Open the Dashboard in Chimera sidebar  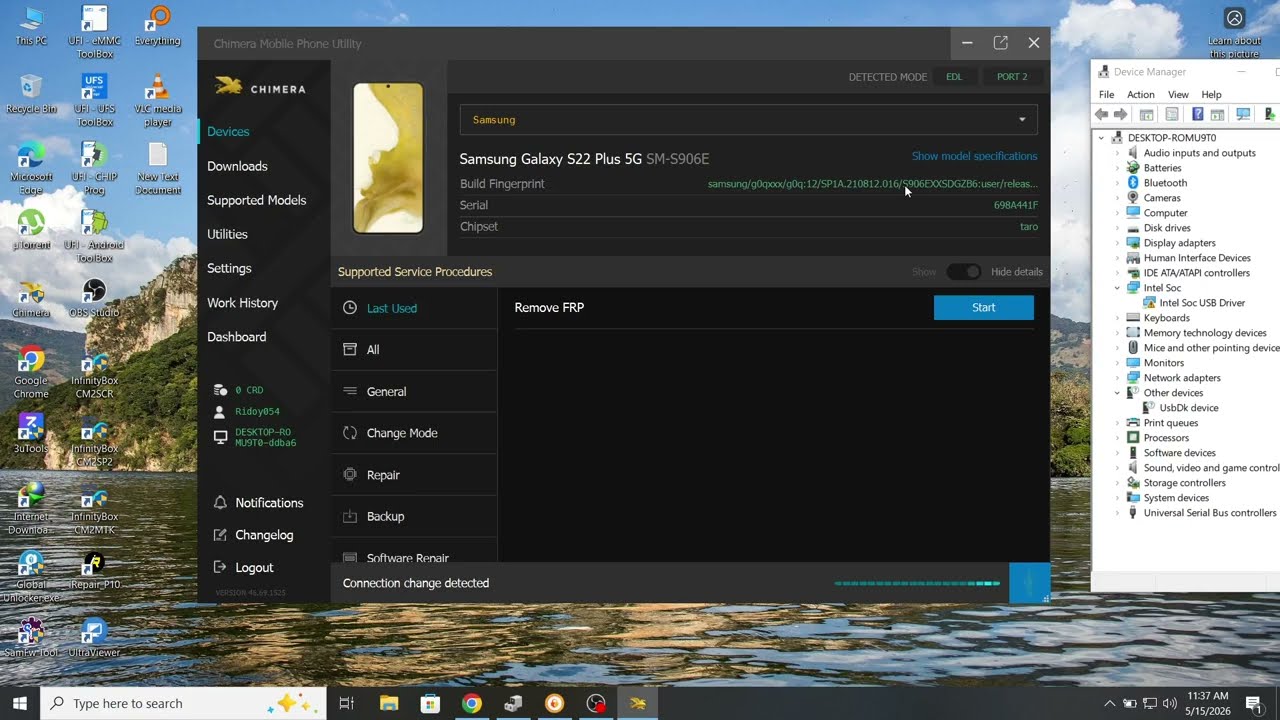pyautogui.click(x=237, y=337)
